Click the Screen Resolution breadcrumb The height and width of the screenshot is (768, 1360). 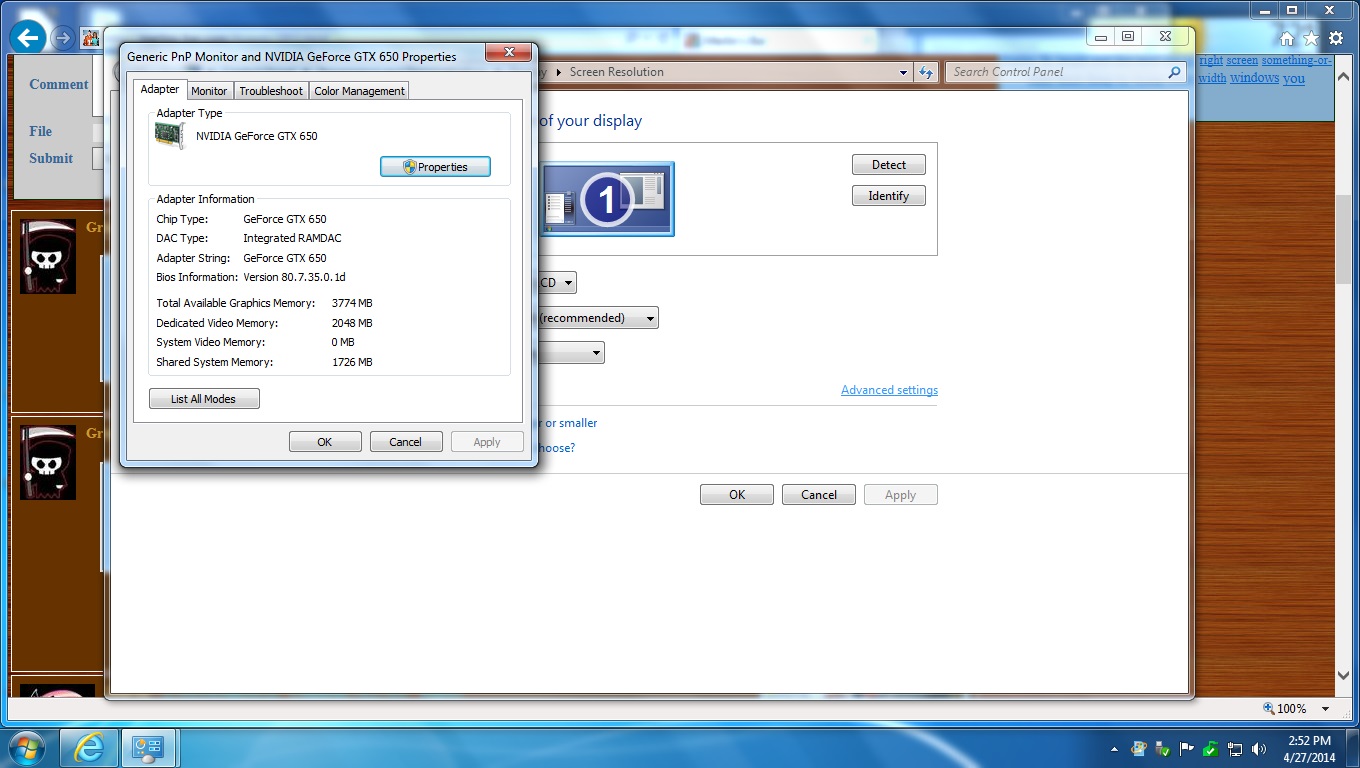click(617, 72)
